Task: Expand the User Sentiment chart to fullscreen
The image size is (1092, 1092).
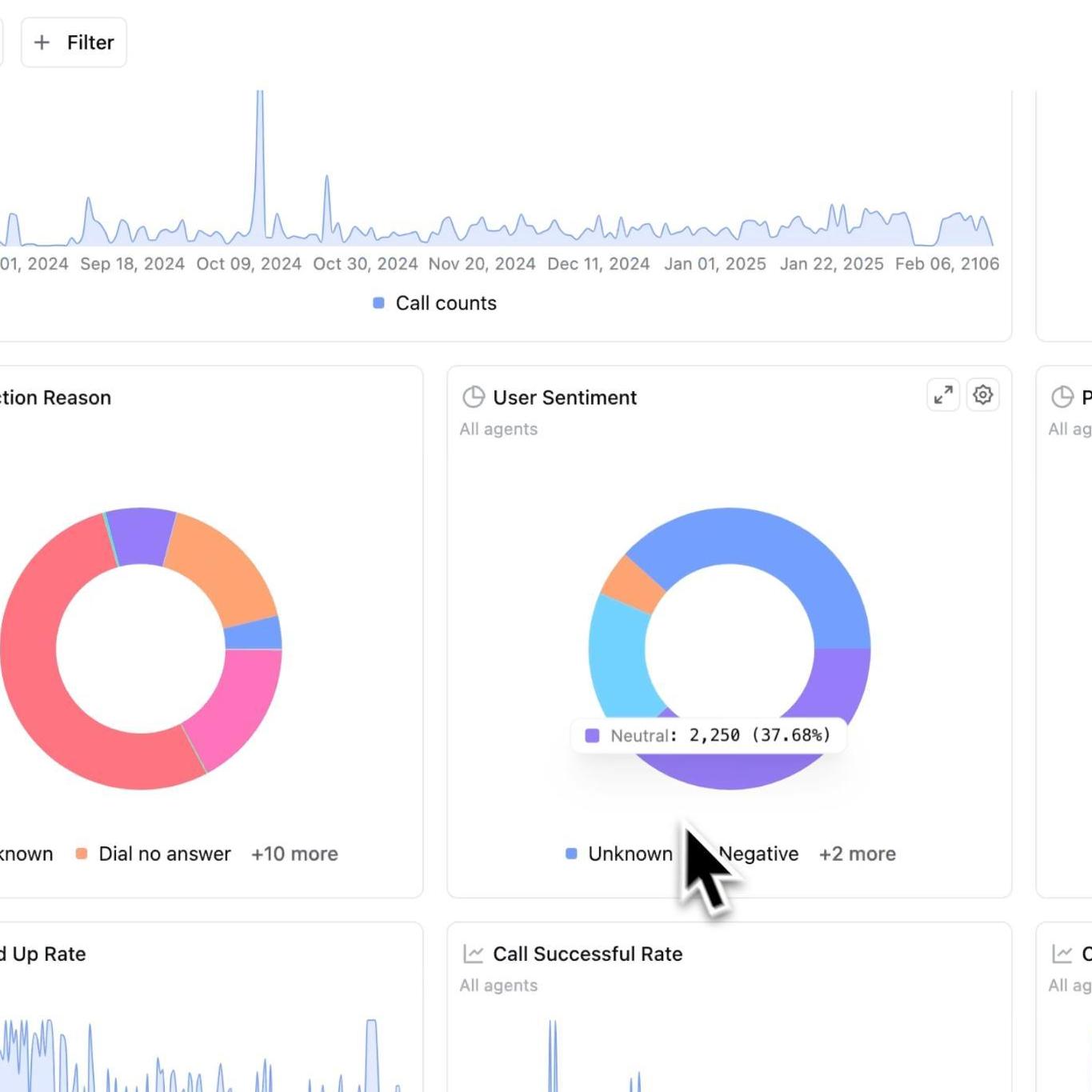Action: point(943,395)
